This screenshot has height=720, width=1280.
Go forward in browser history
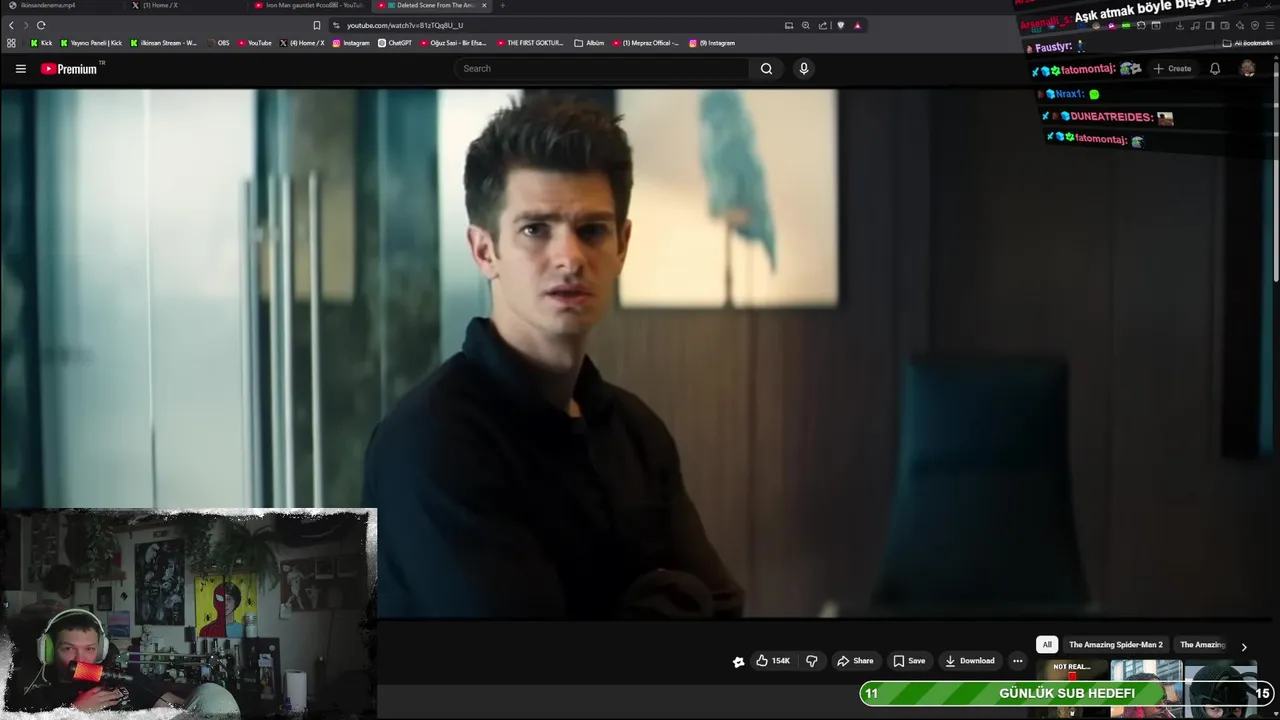[25, 25]
